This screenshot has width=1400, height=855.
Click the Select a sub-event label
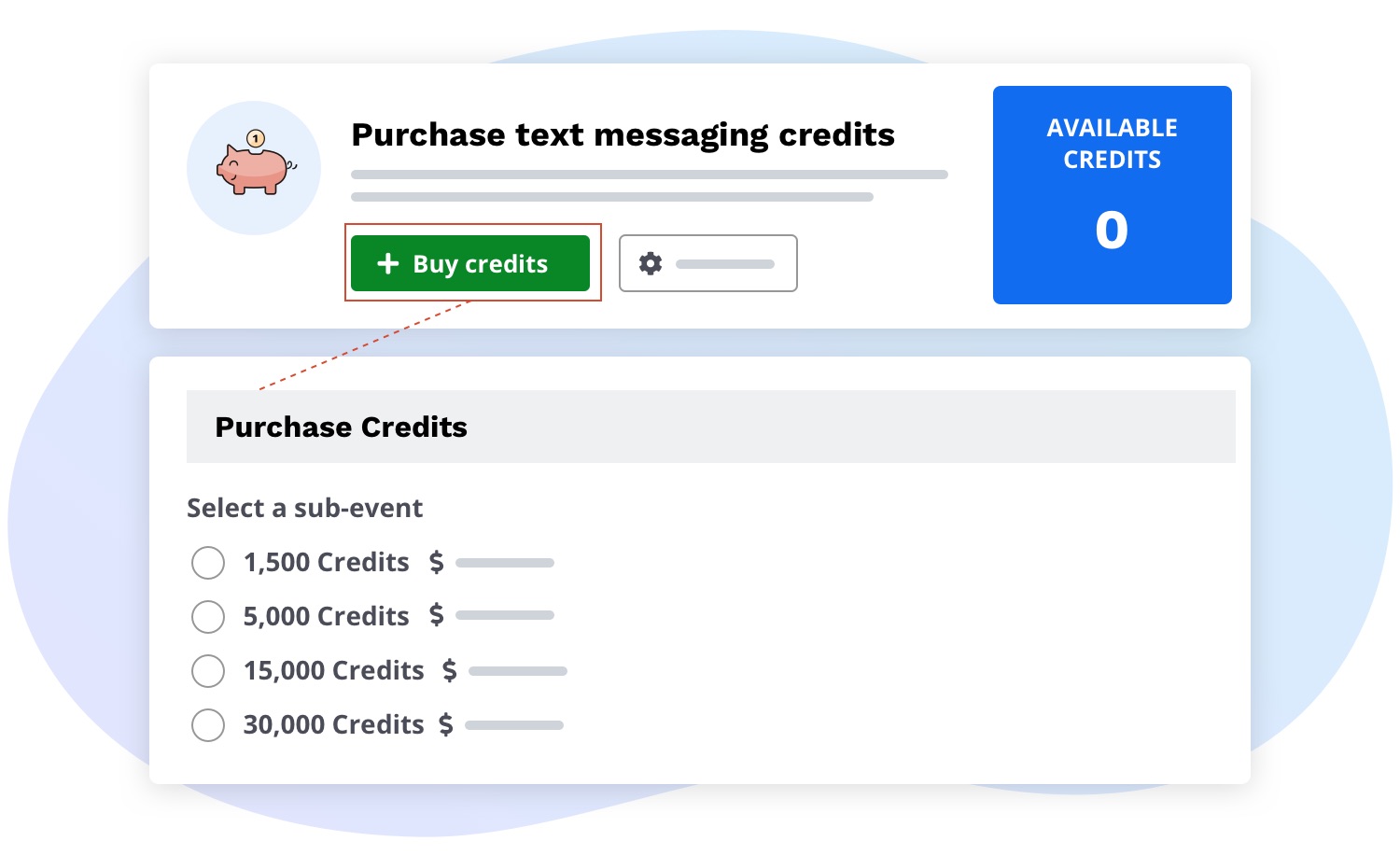[304, 508]
